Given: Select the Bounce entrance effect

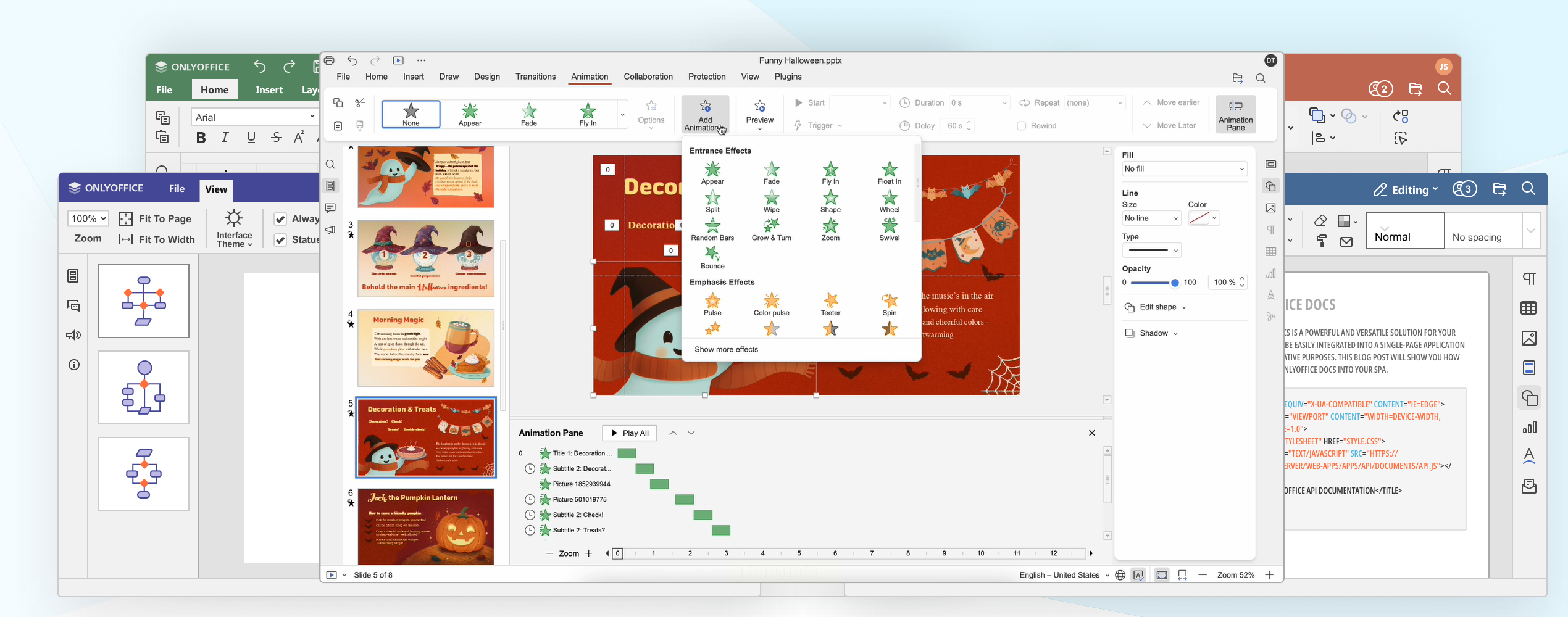Looking at the screenshot, I should (x=712, y=257).
